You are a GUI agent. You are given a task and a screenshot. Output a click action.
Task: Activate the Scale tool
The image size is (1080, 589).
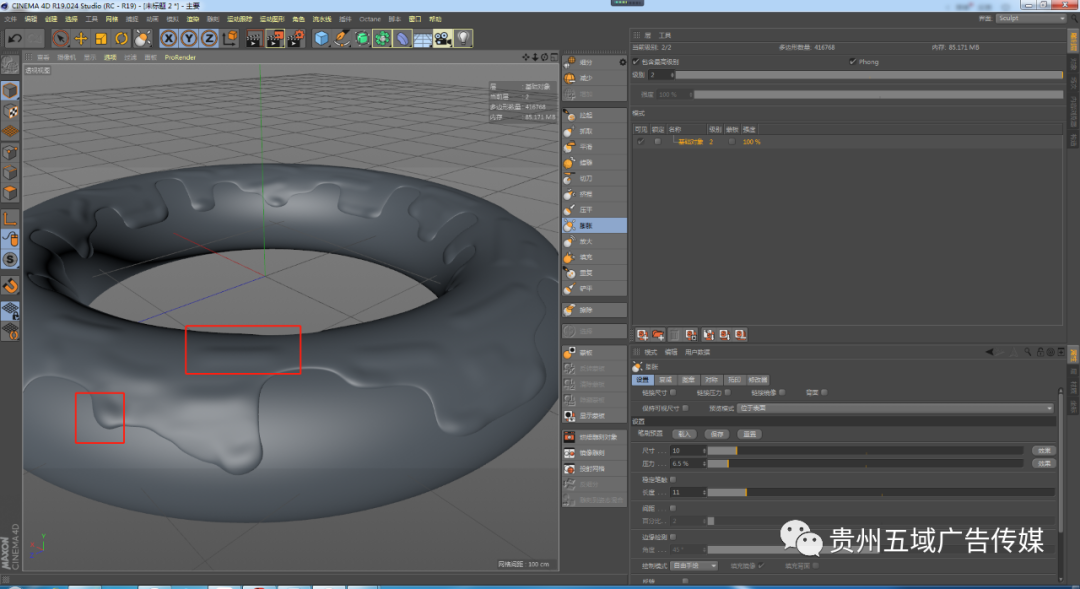pyautogui.click(x=101, y=39)
